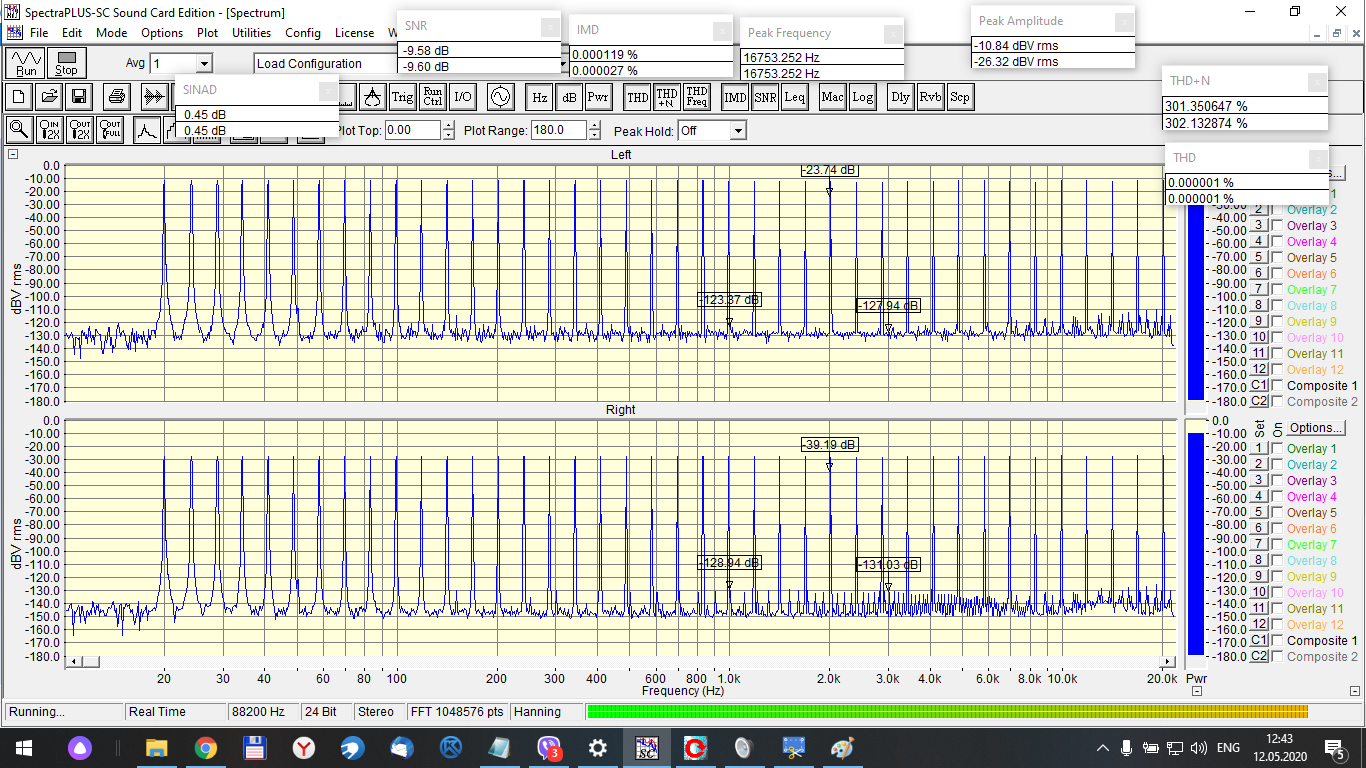Click the SNR toolbar button
This screenshot has width=1366, height=768.
click(765, 97)
